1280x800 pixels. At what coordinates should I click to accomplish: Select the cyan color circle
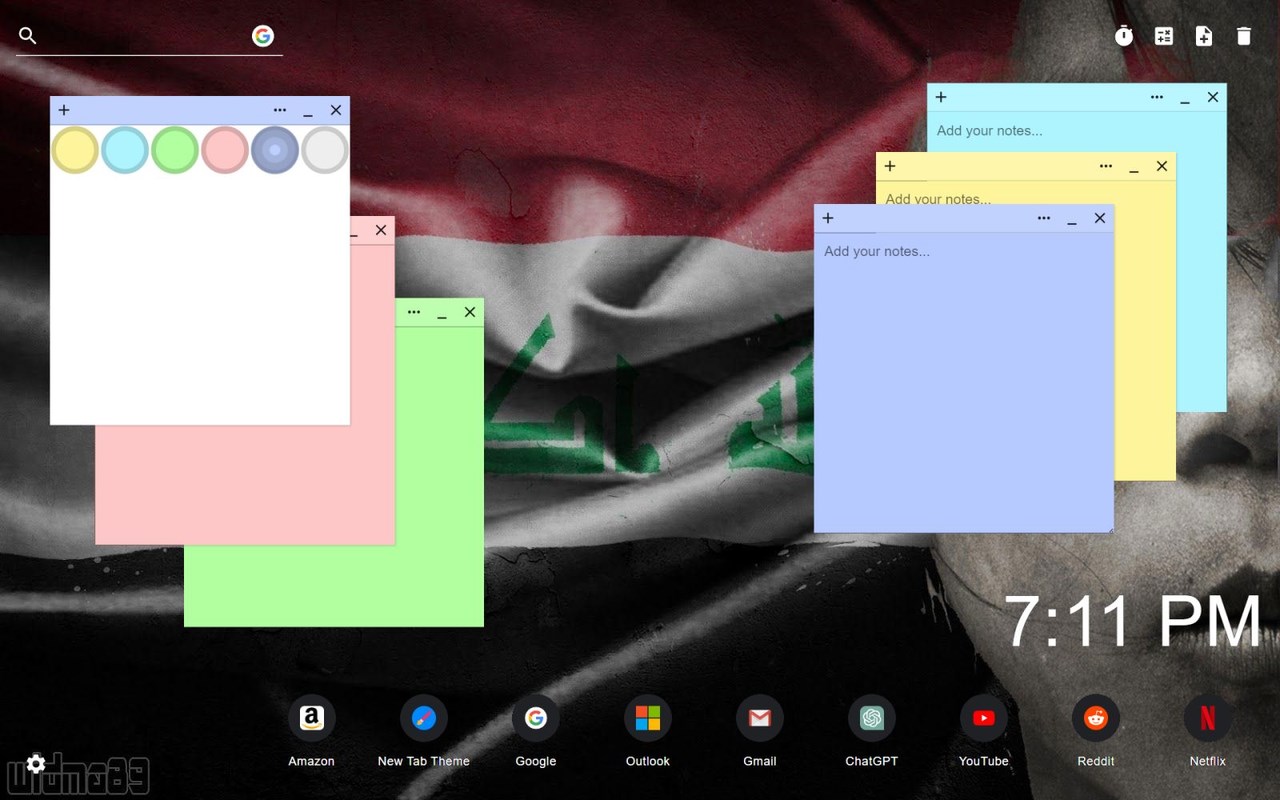click(x=125, y=150)
